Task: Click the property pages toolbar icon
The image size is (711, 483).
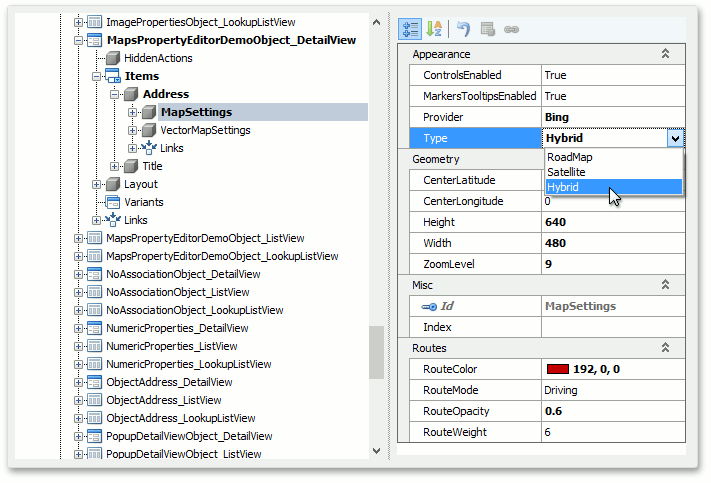Action: tap(487, 29)
